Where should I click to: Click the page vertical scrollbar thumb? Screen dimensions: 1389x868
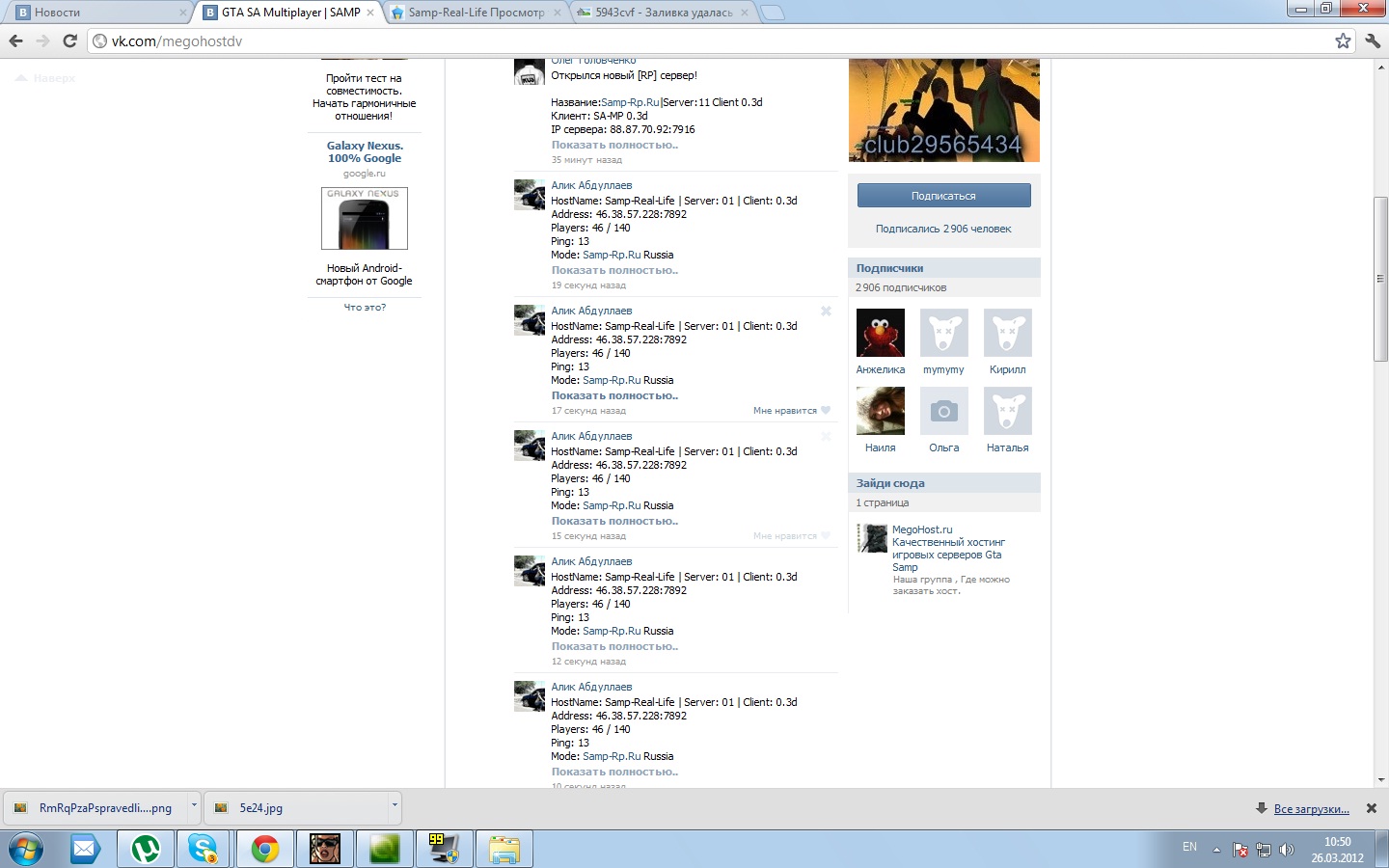coord(1380,279)
